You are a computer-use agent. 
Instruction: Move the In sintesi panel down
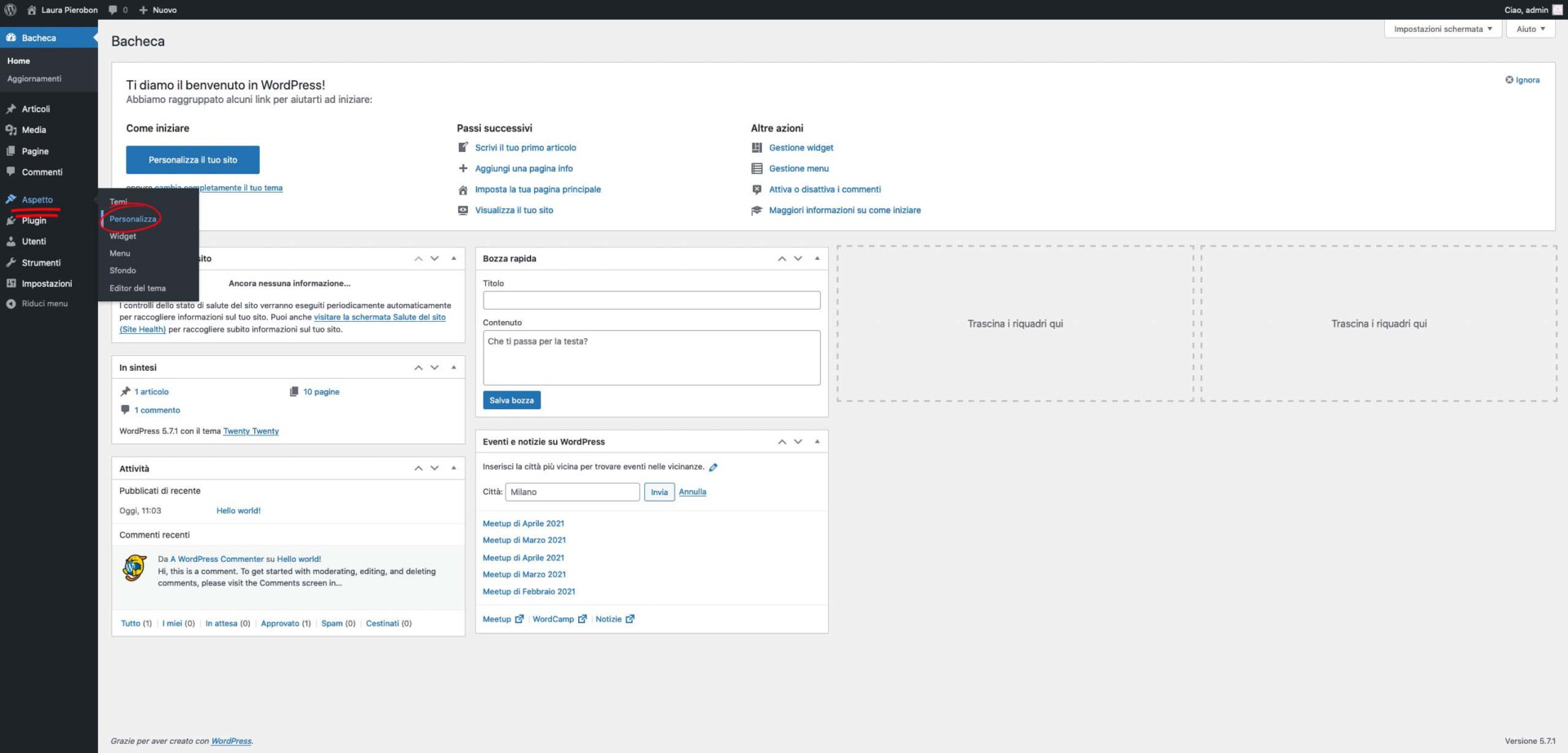pos(434,368)
